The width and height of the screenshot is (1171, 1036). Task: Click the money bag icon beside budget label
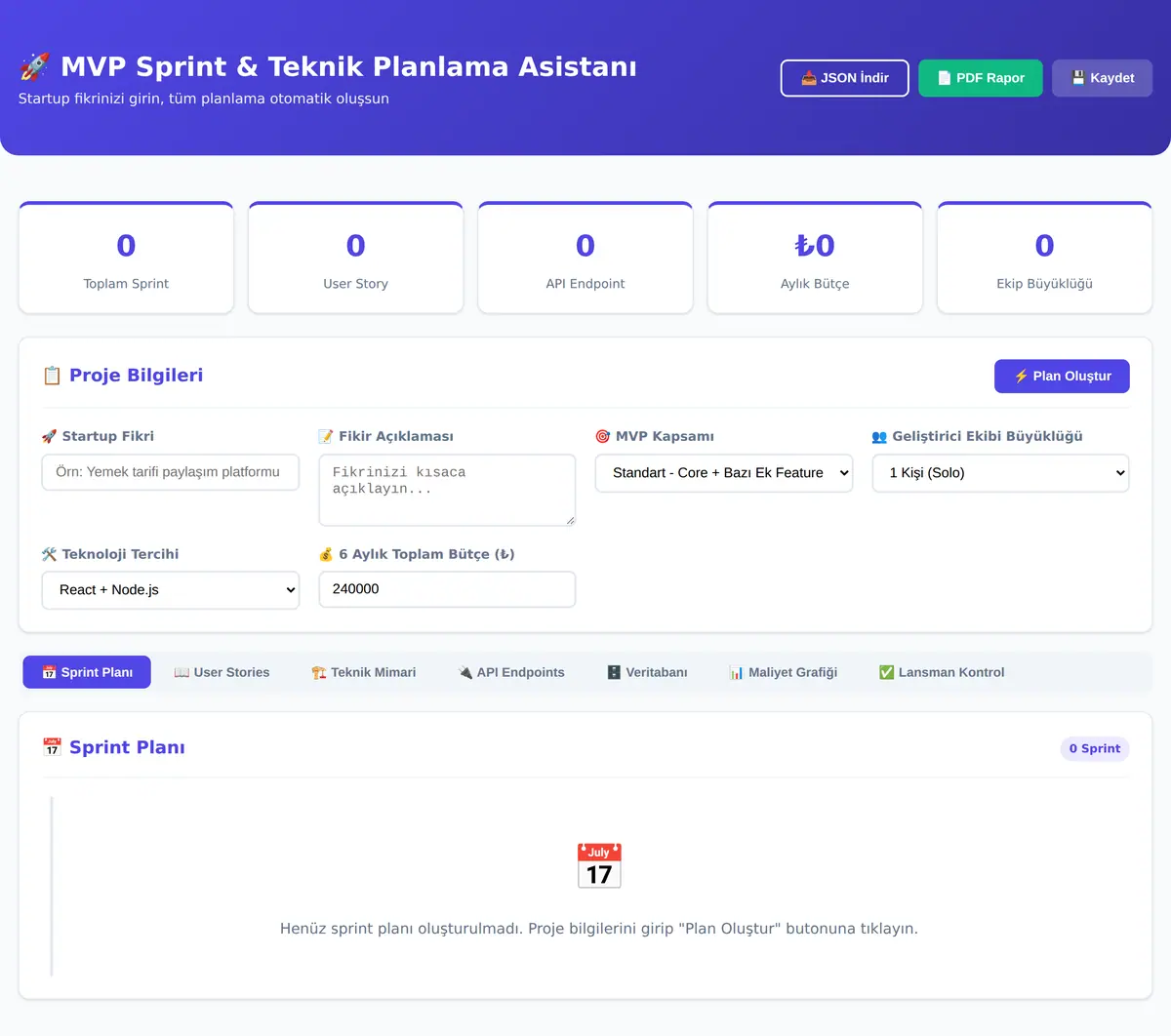click(x=326, y=554)
